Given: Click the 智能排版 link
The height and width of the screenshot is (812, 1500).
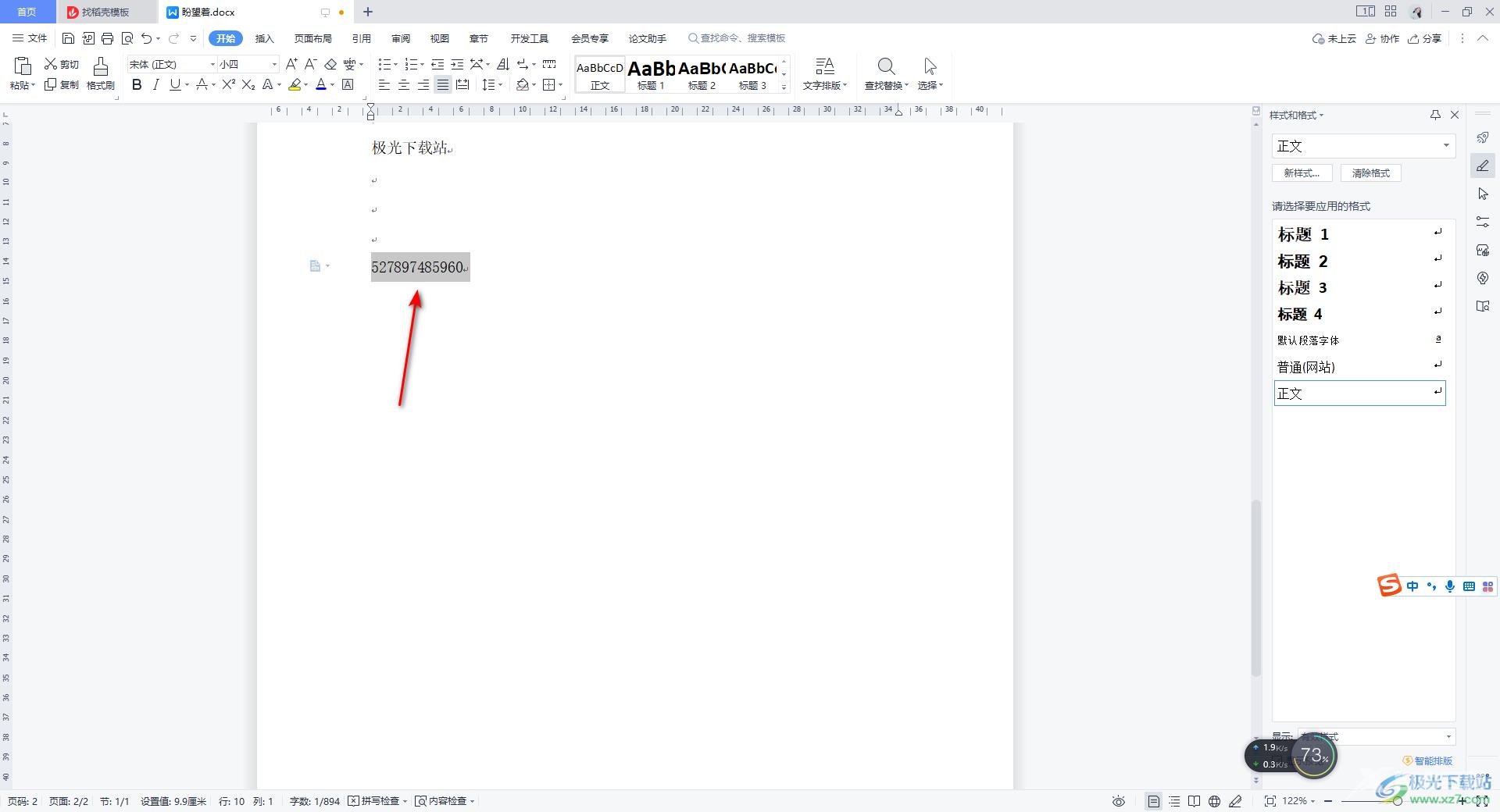Looking at the screenshot, I should (x=1428, y=760).
